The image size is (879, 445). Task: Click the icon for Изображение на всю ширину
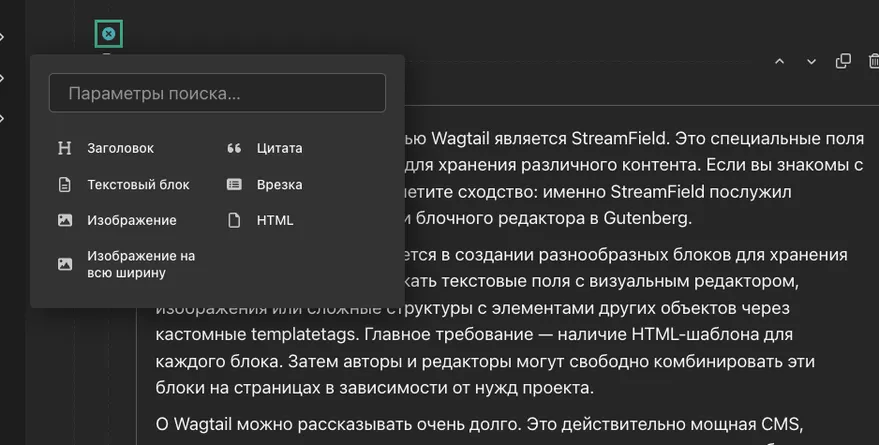point(65,264)
